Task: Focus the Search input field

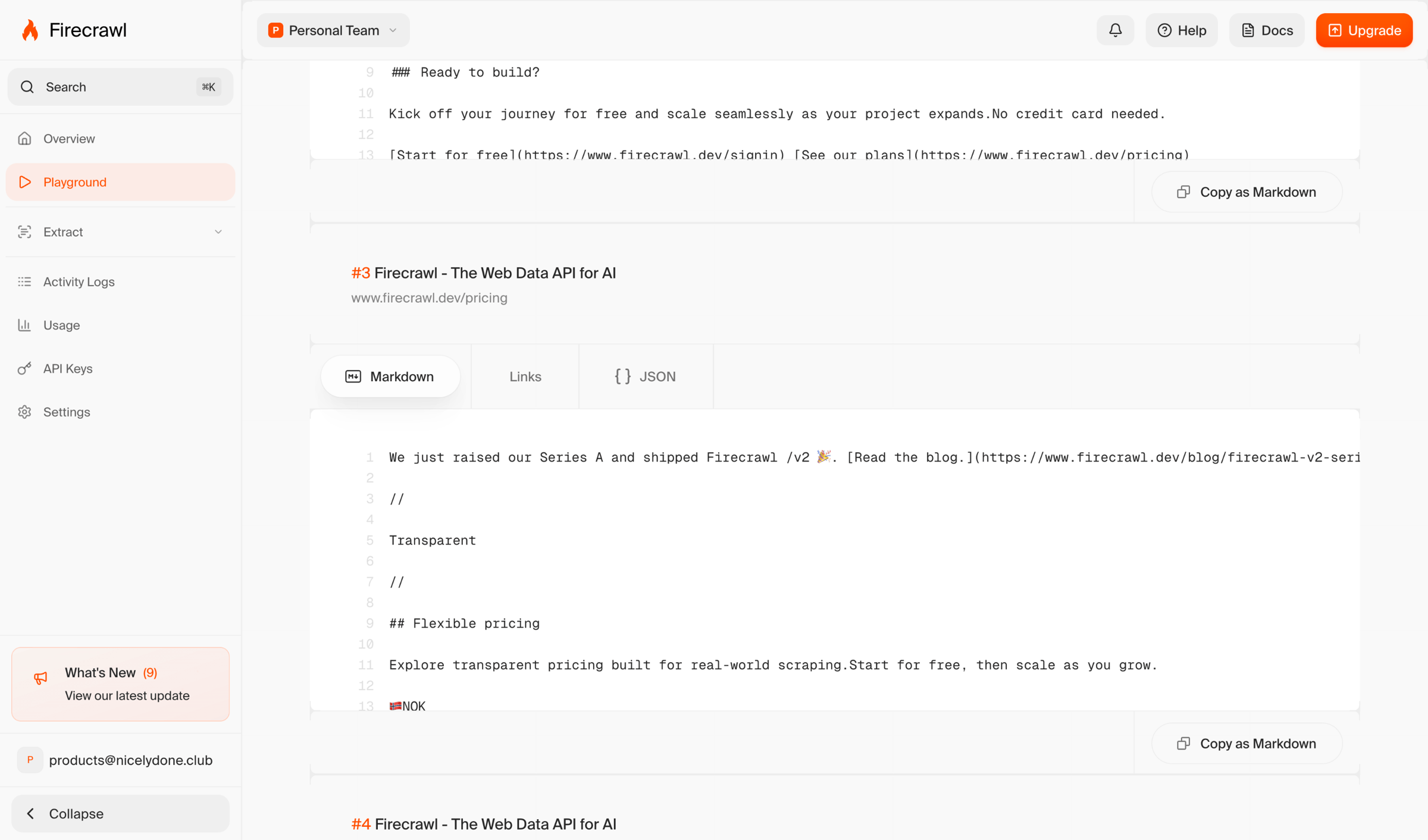Action: click(x=120, y=87)
